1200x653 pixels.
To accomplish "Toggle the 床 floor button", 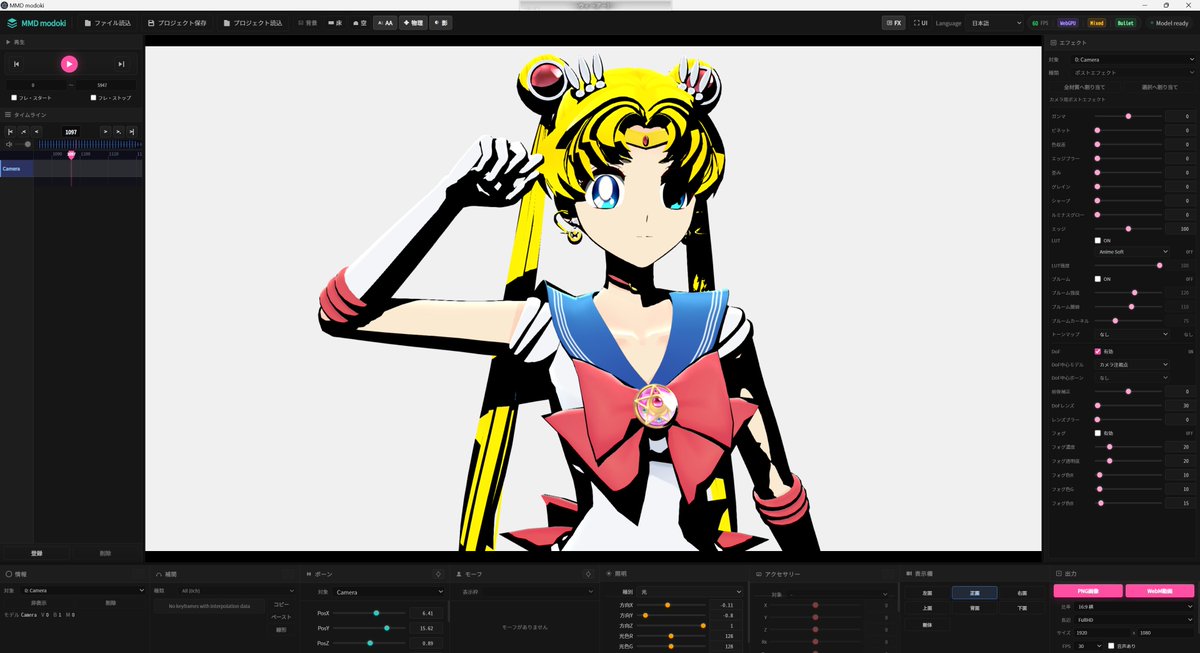I will [335, 22].
